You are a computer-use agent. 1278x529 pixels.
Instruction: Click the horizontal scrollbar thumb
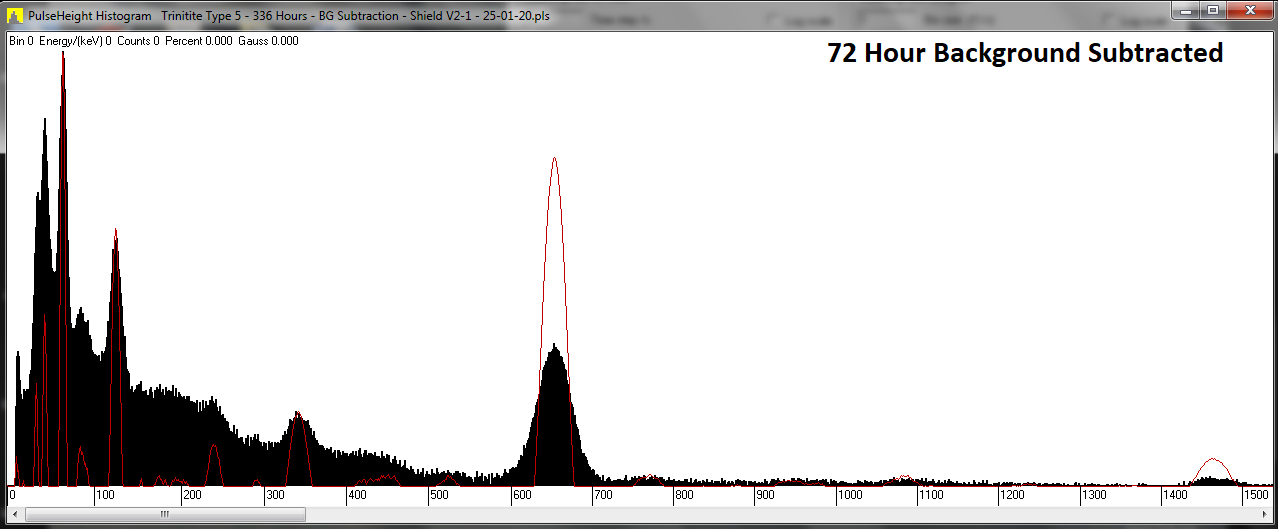pyautogui.click(x=165, y=514)
